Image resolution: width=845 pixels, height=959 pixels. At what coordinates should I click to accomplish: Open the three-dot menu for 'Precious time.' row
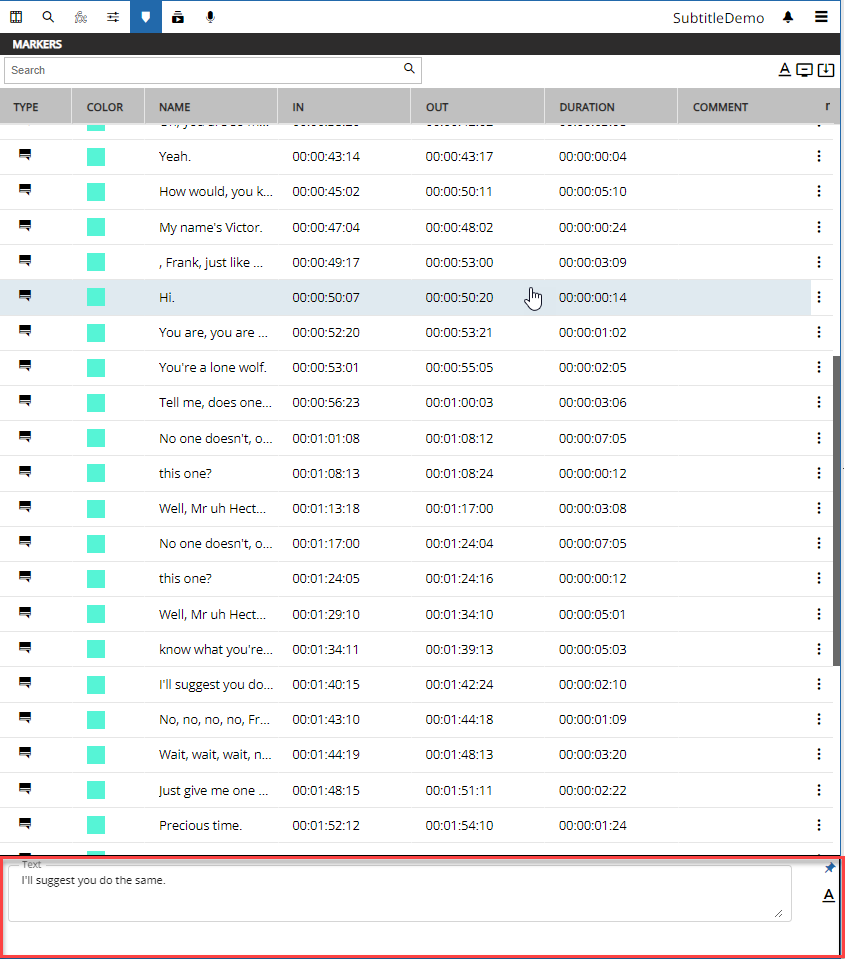tap(819, 825)
